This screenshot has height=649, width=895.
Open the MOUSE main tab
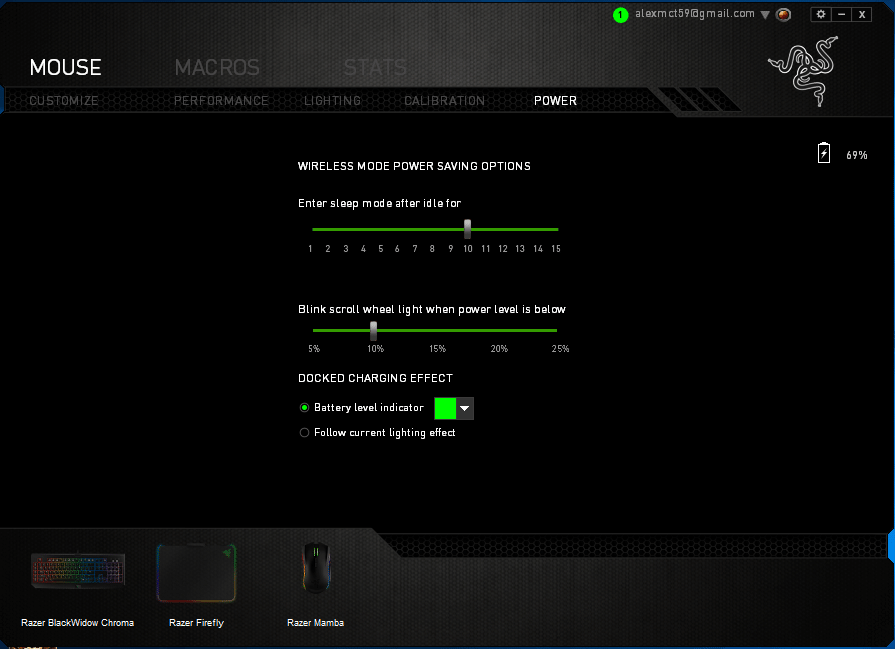[66, 67]
